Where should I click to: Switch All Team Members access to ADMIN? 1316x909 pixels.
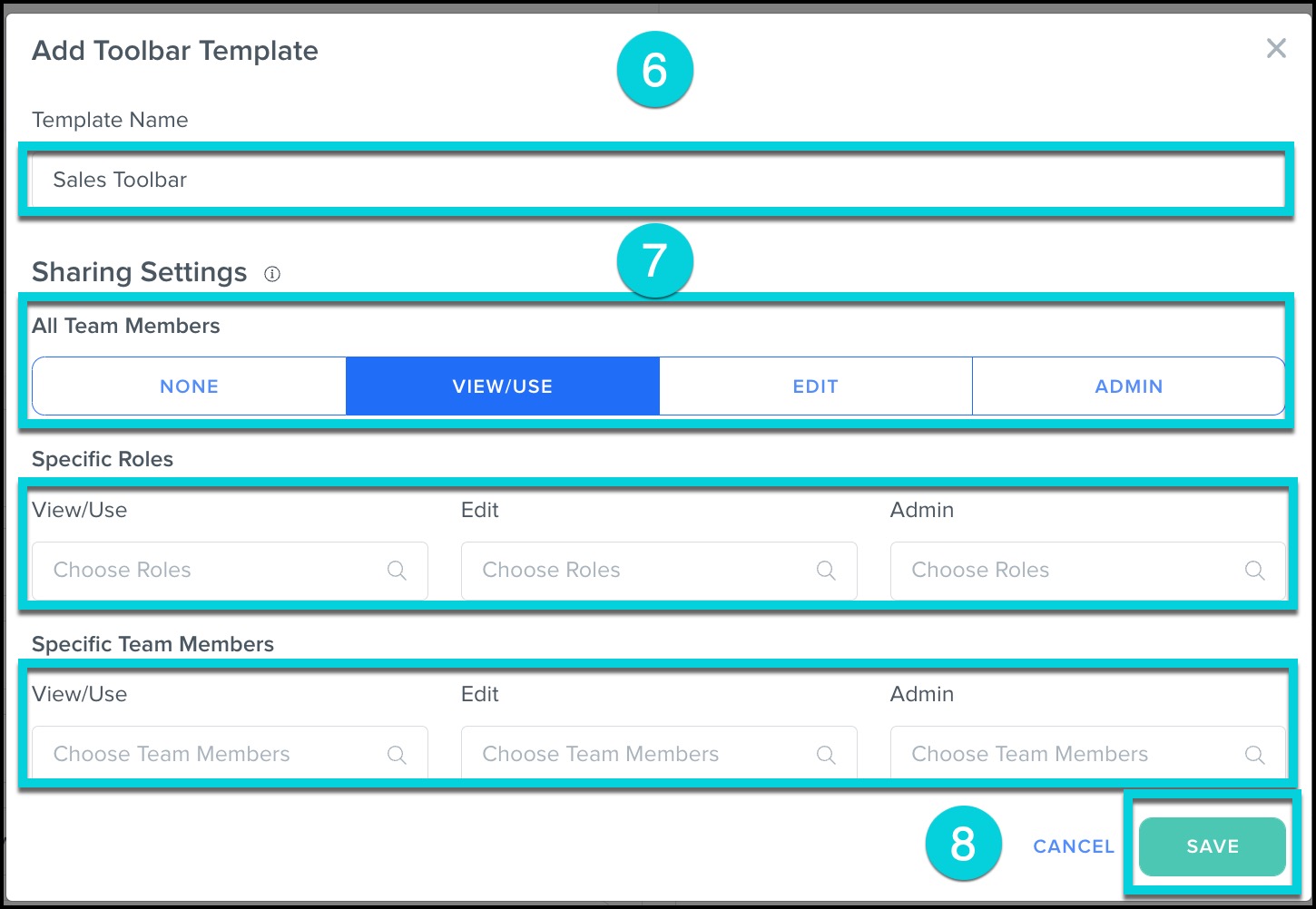tap(1128, 386)
